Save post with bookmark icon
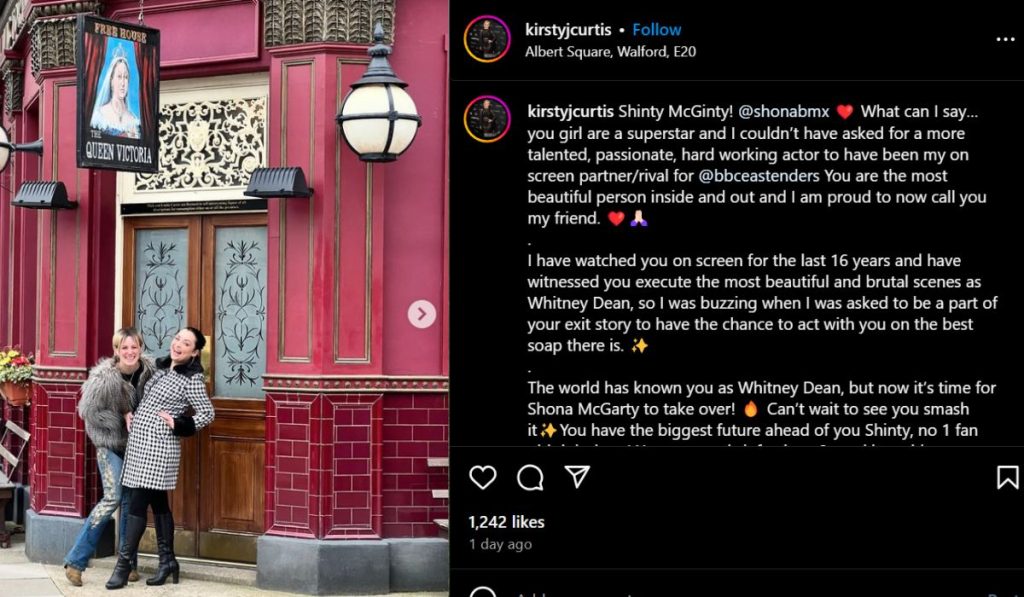 coord(1007,477)
